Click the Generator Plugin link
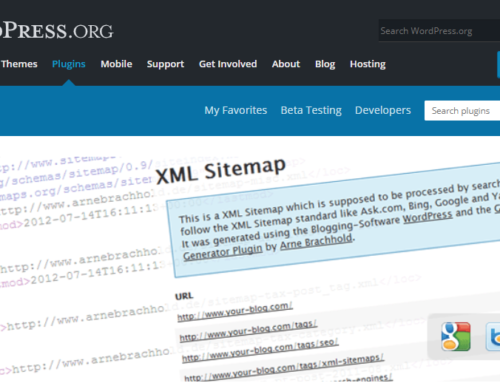This screenshot has height=383, width=500. pyautogui.click(x=223, y=253)
